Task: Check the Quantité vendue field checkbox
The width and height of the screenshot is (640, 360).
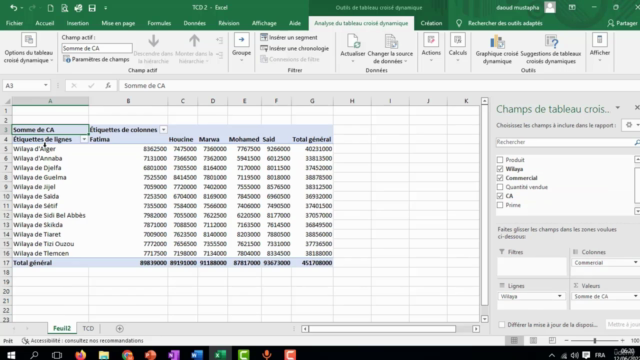Action: click(x=500, y=187)
